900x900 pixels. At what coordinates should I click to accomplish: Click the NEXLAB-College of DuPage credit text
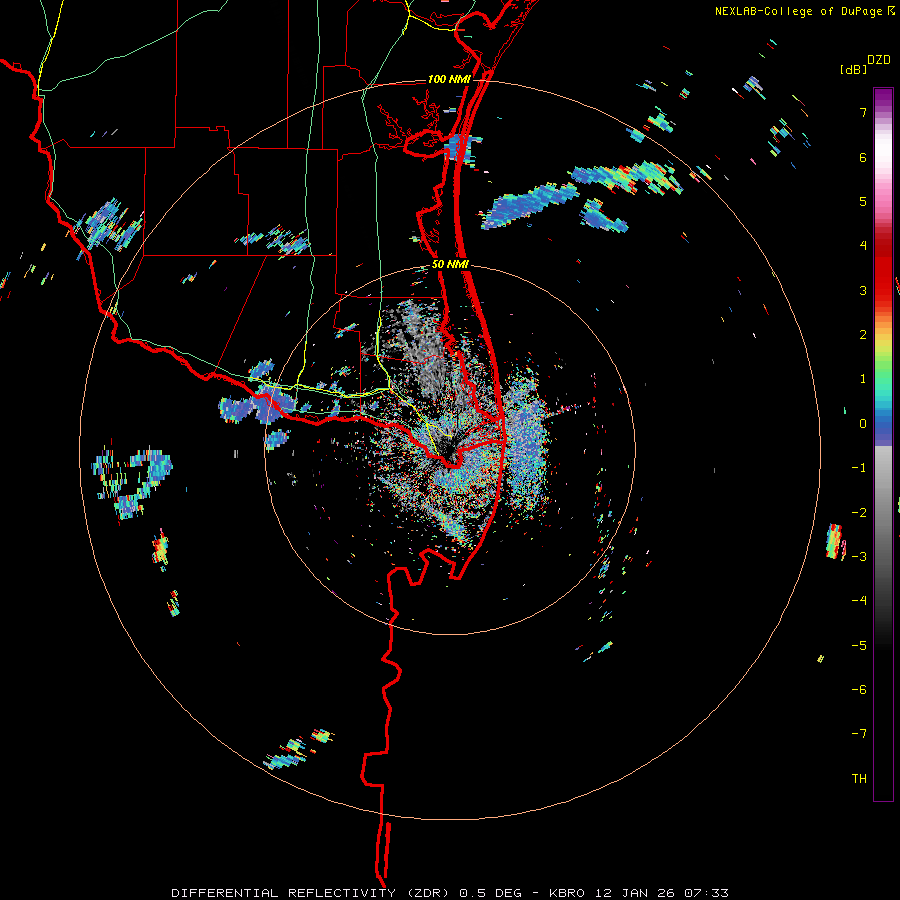point(798,11)
